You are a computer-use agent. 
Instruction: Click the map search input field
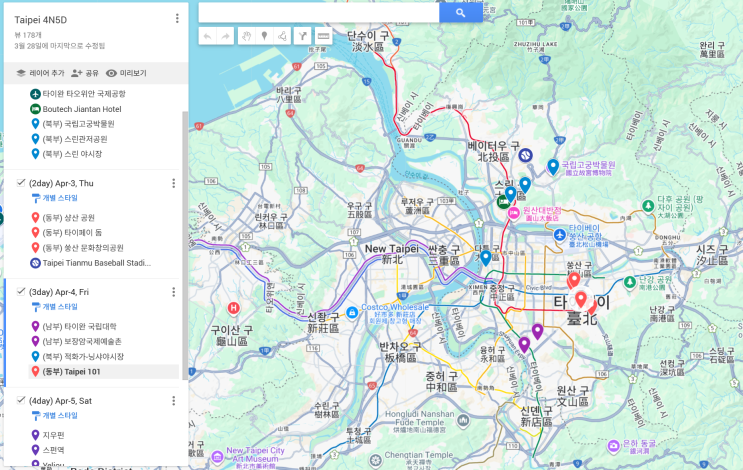point(319,13)
